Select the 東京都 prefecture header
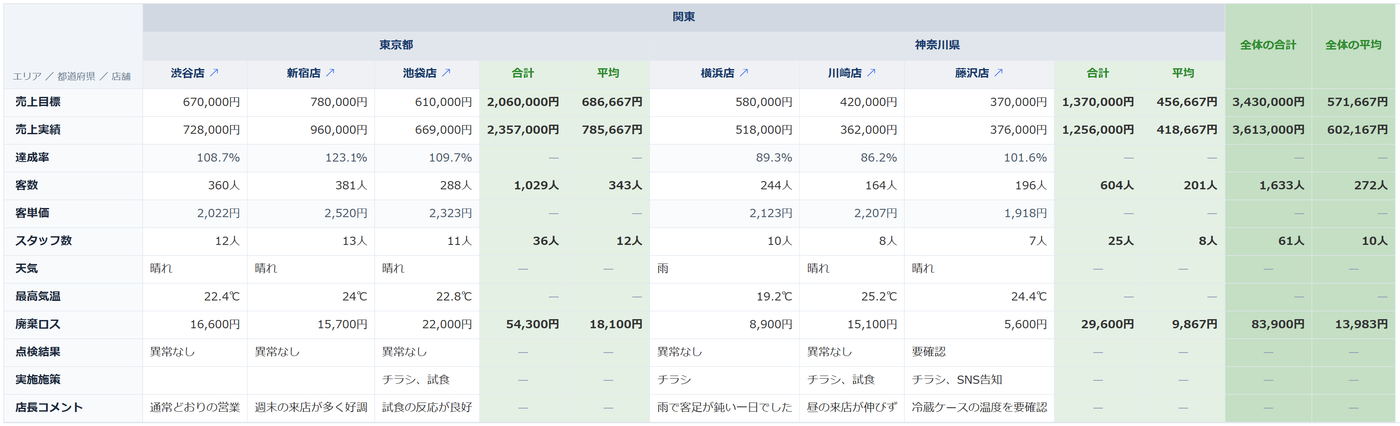Image resolution: width=1400 pixels, height=426 pixels. (x=396, y=45)
